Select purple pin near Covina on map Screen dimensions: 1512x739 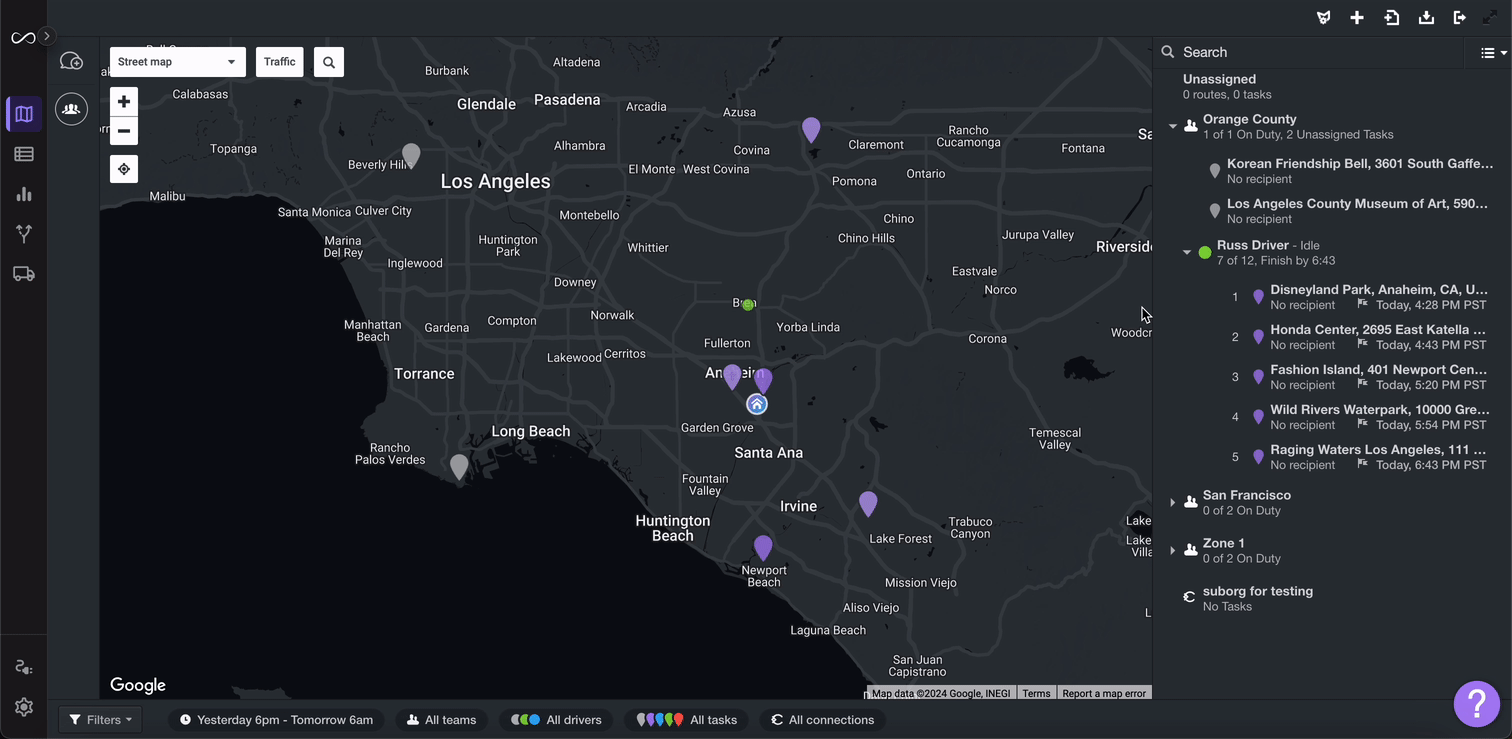coord(811,129)
